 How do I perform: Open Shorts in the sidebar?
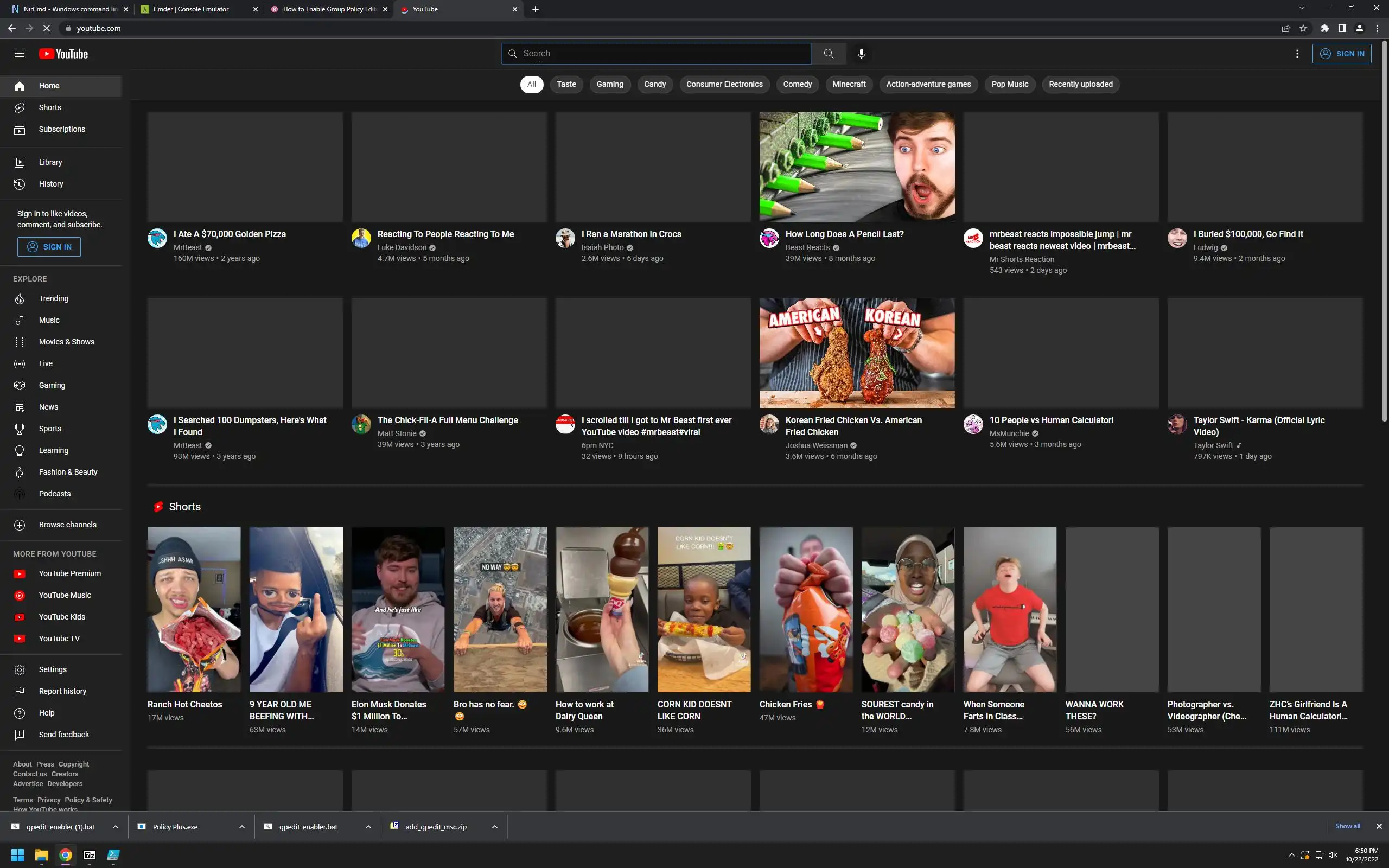50,107
